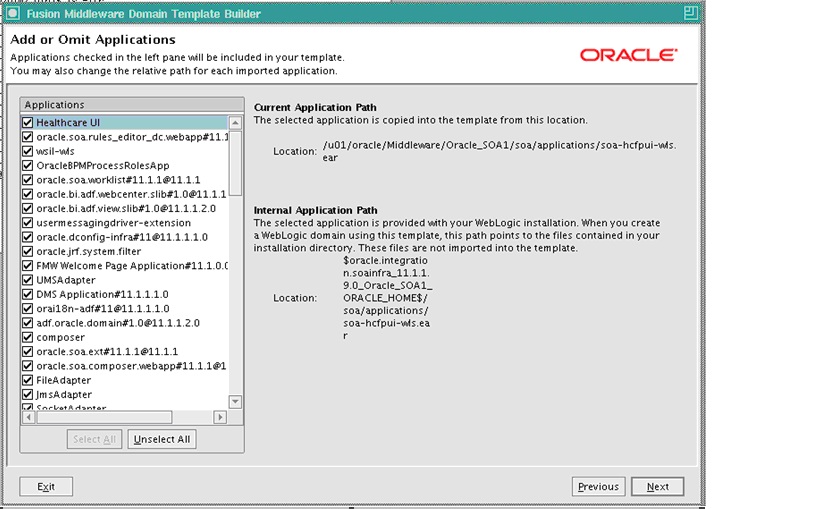
Task: Click the Applications column header
Action: coord(132,105)
